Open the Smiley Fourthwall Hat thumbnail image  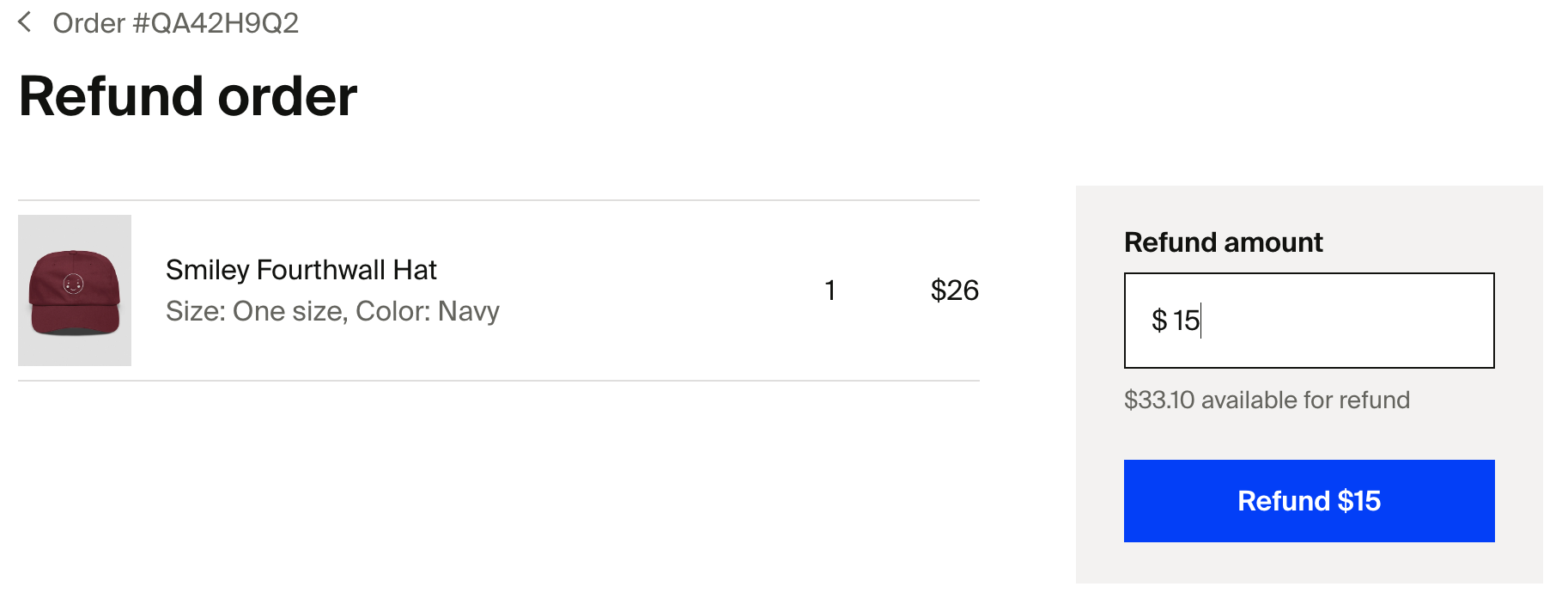pyautogui.click(x=75, y=290)
